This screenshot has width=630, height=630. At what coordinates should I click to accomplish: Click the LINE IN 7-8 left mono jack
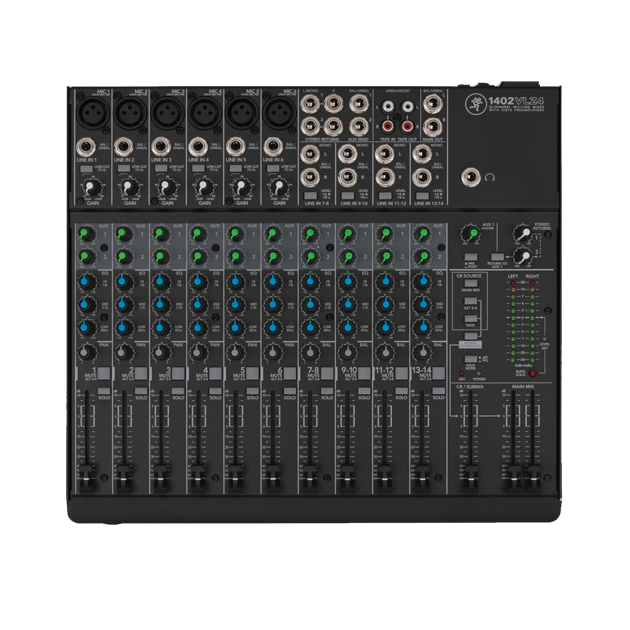click(x=310, y=154)
